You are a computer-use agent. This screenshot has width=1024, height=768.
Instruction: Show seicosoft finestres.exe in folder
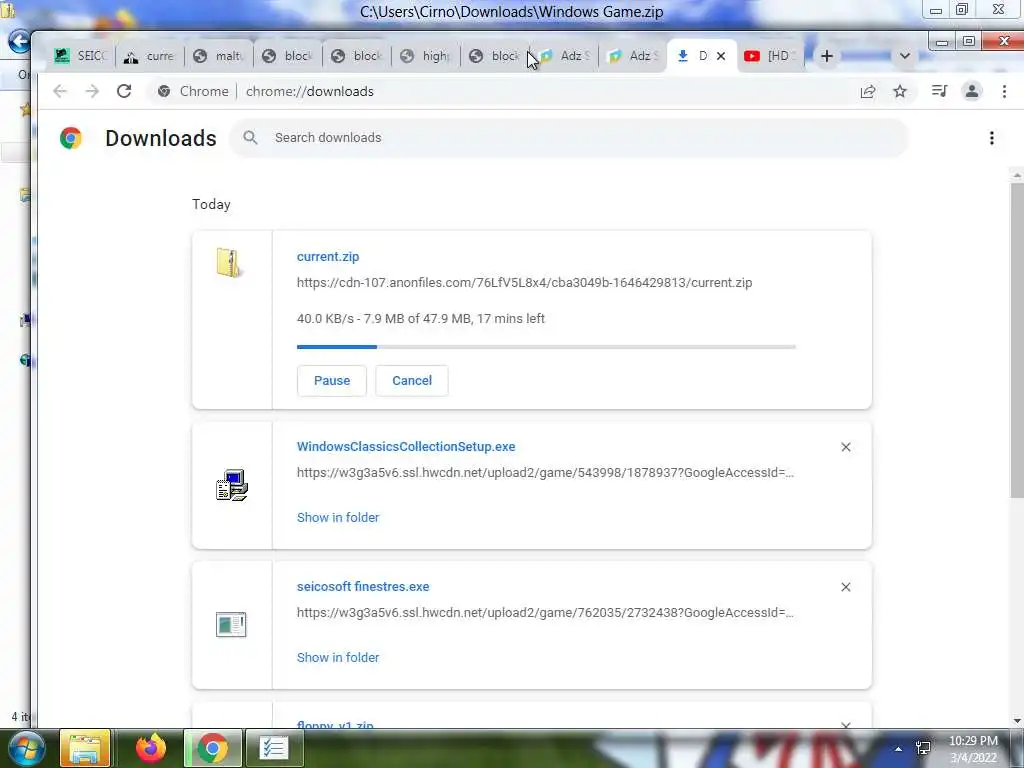[x=338, y=658]
